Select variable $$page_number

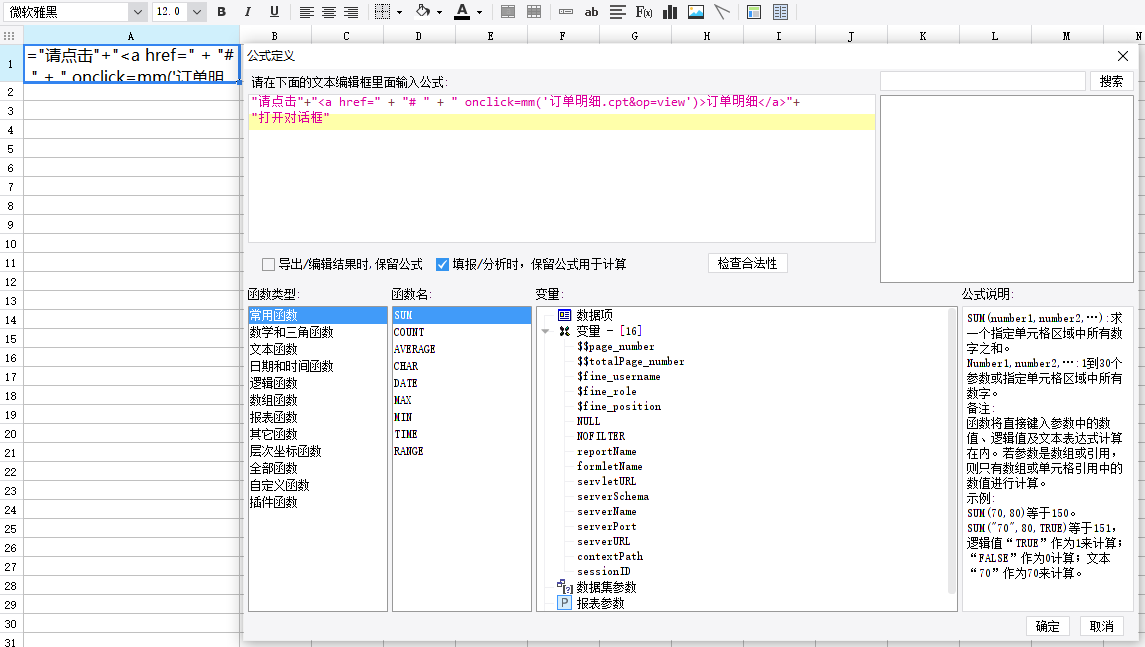[616, 347]
